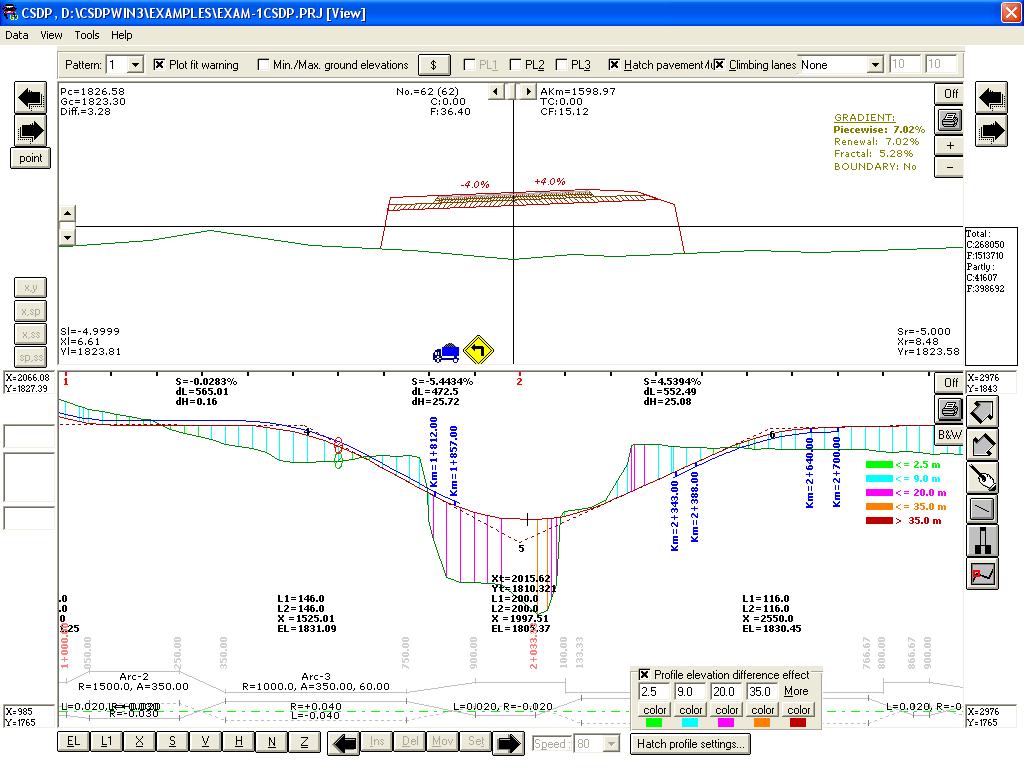Click the 35.0 threshold input field

(761, 692)
